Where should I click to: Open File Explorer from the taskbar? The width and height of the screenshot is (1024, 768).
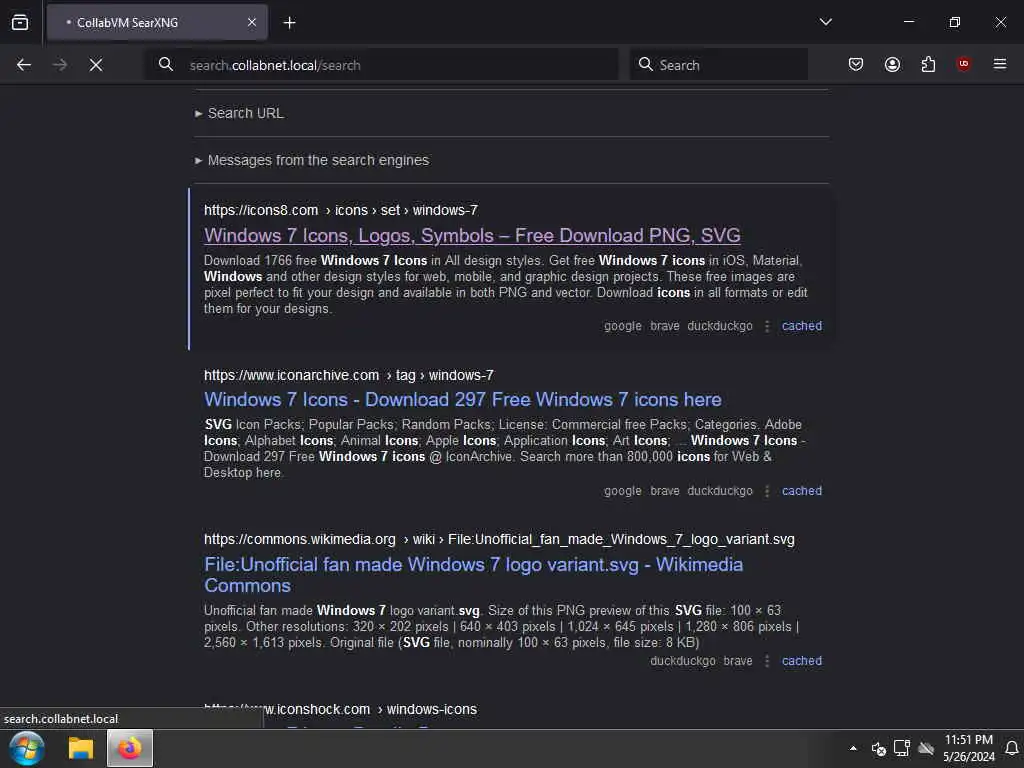81,748
